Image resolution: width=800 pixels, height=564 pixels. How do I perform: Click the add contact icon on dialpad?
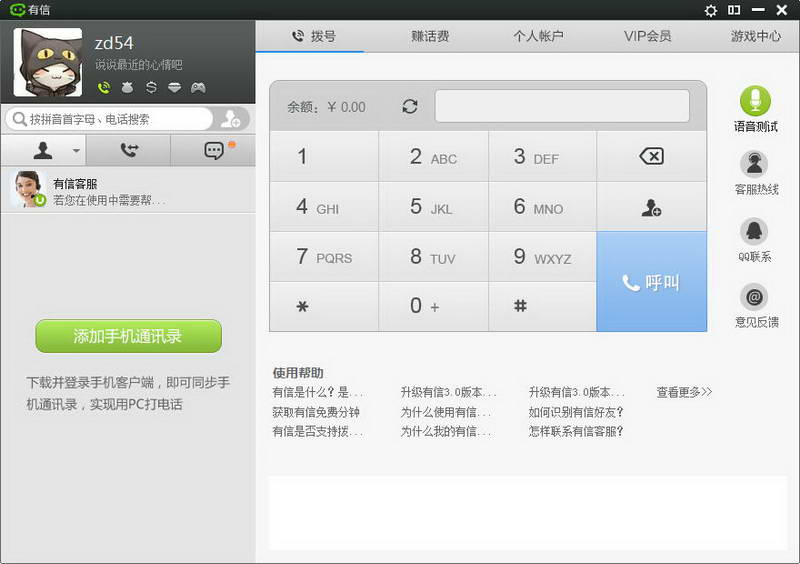[x=651, y=208]
